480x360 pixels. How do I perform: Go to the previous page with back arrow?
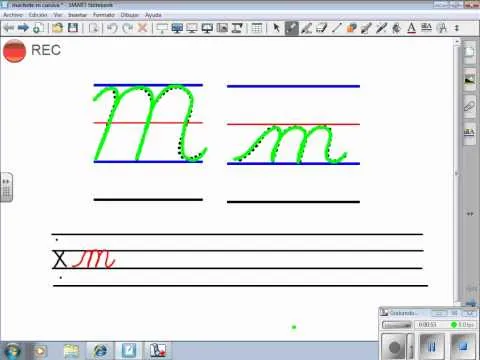pos(8,28)
